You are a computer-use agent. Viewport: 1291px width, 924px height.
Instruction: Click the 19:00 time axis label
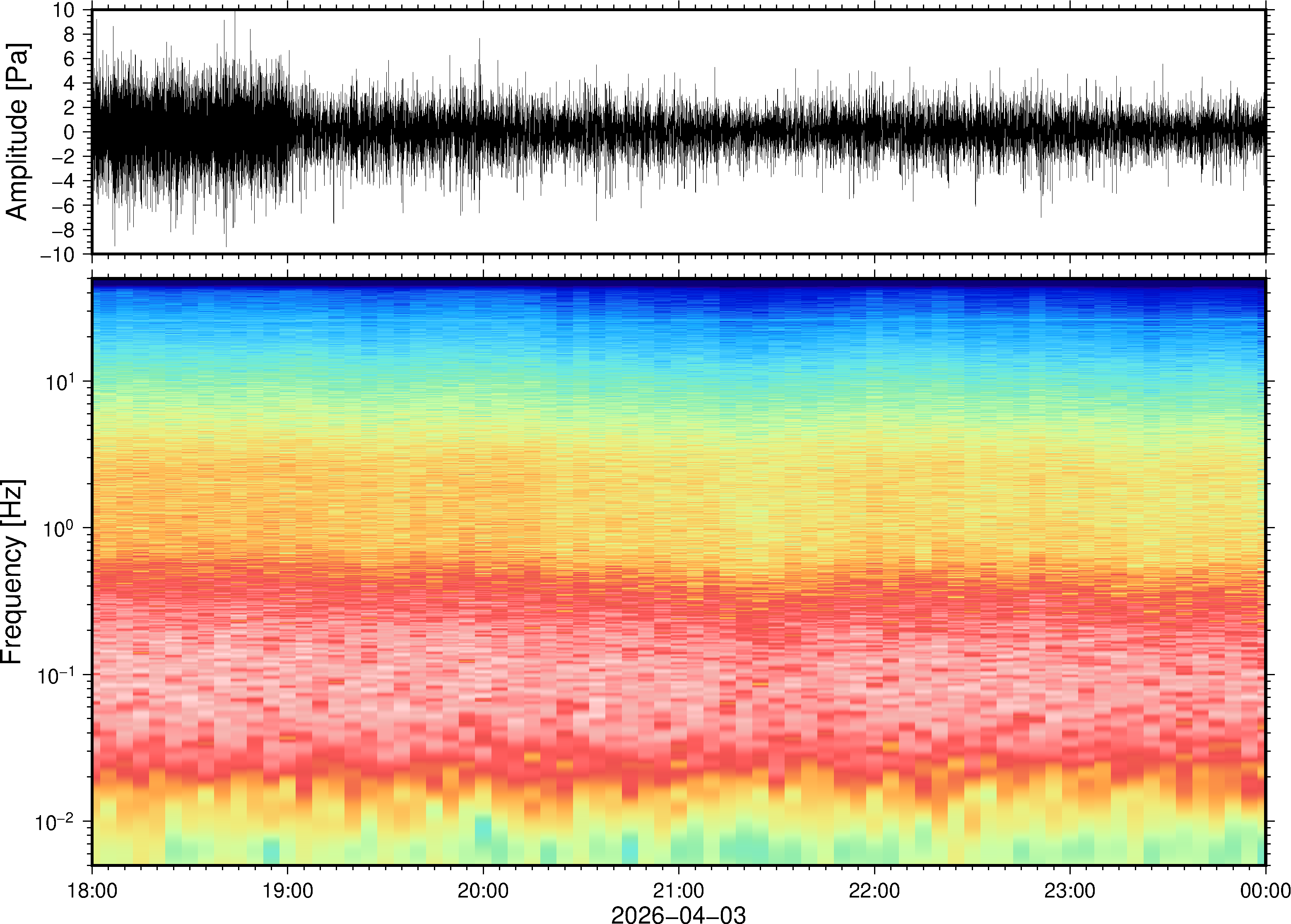coord(287,890)
